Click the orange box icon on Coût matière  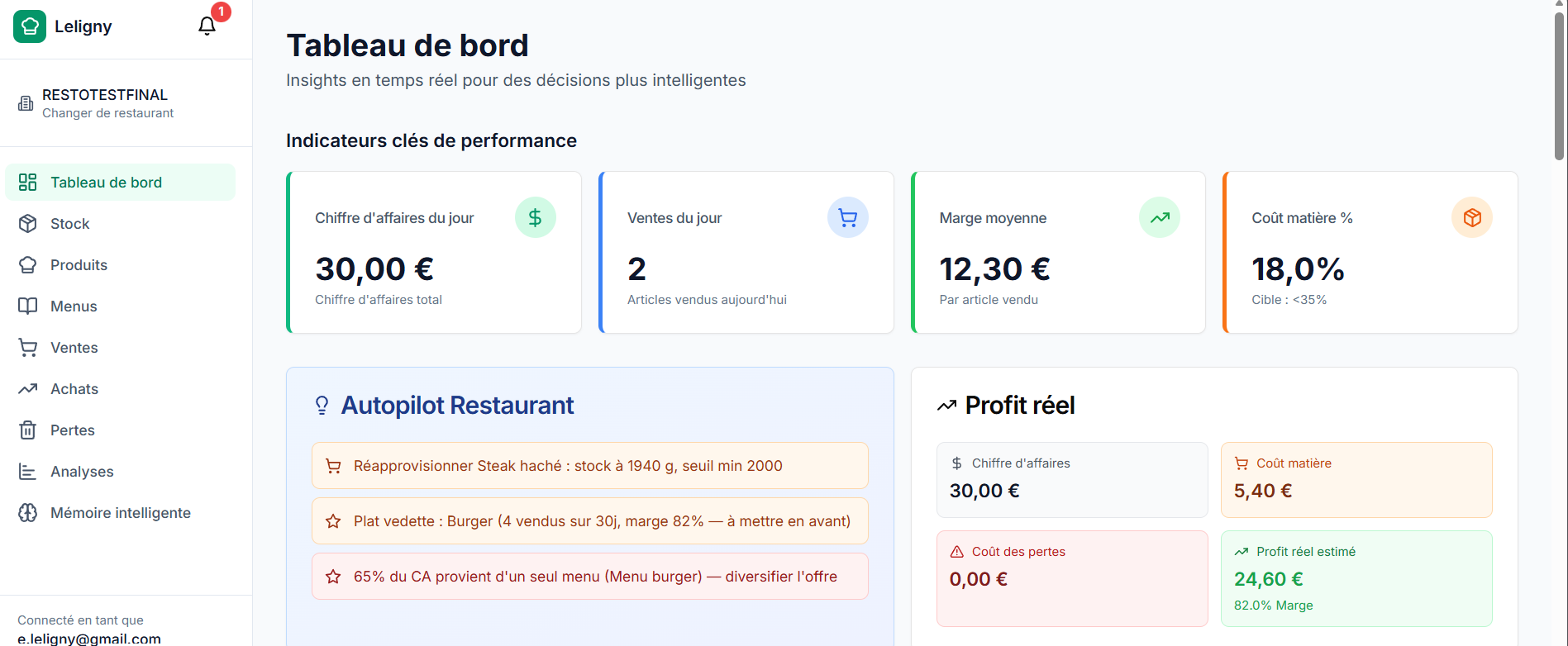(x=1471, y=217)
